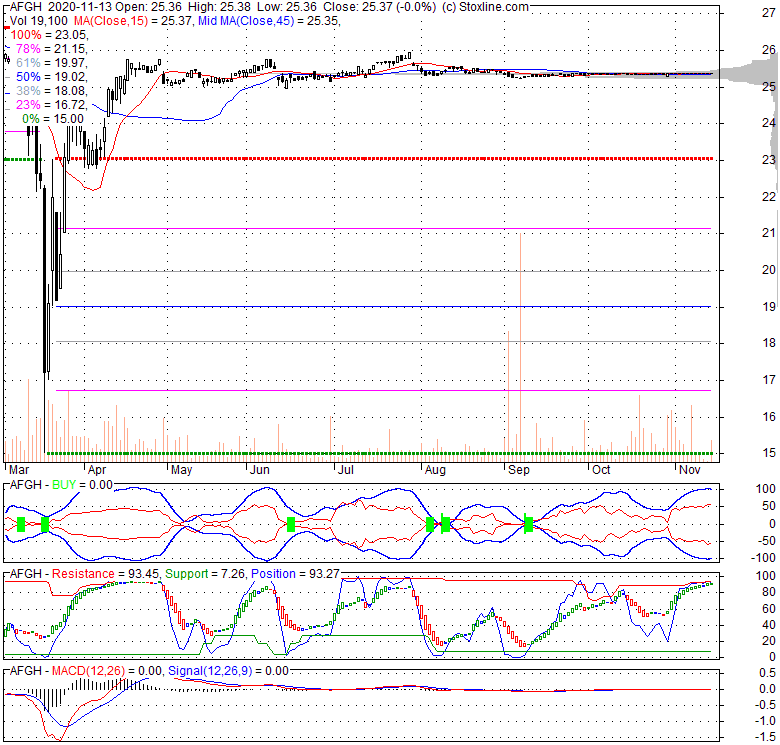Image resolution: width=780 pixels, height=745 pixels.
Task: Click the '-1.5' MACD axis label
Action: click(x=766, y=737)
